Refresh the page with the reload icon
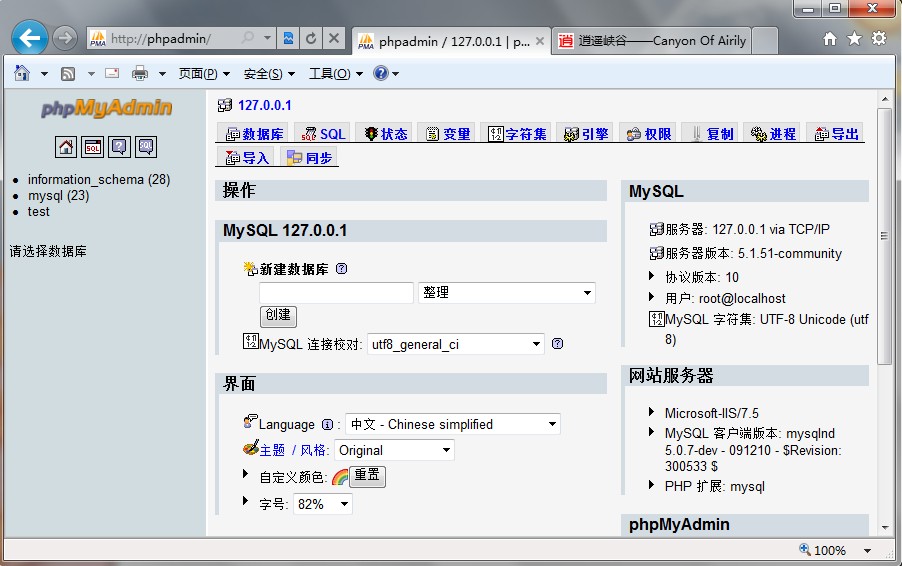This screenshot has width=902, height=566. click(311, 39)
